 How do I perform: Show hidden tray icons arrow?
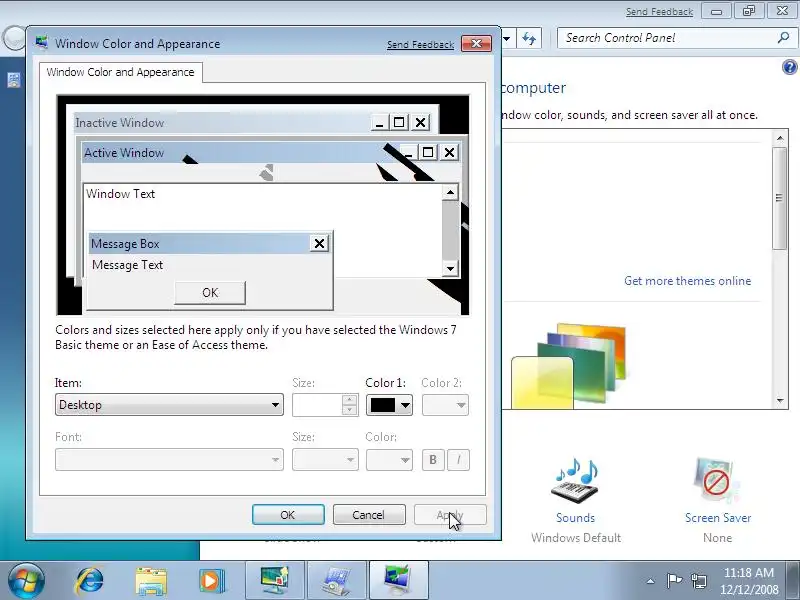click(x=651, y=581)
